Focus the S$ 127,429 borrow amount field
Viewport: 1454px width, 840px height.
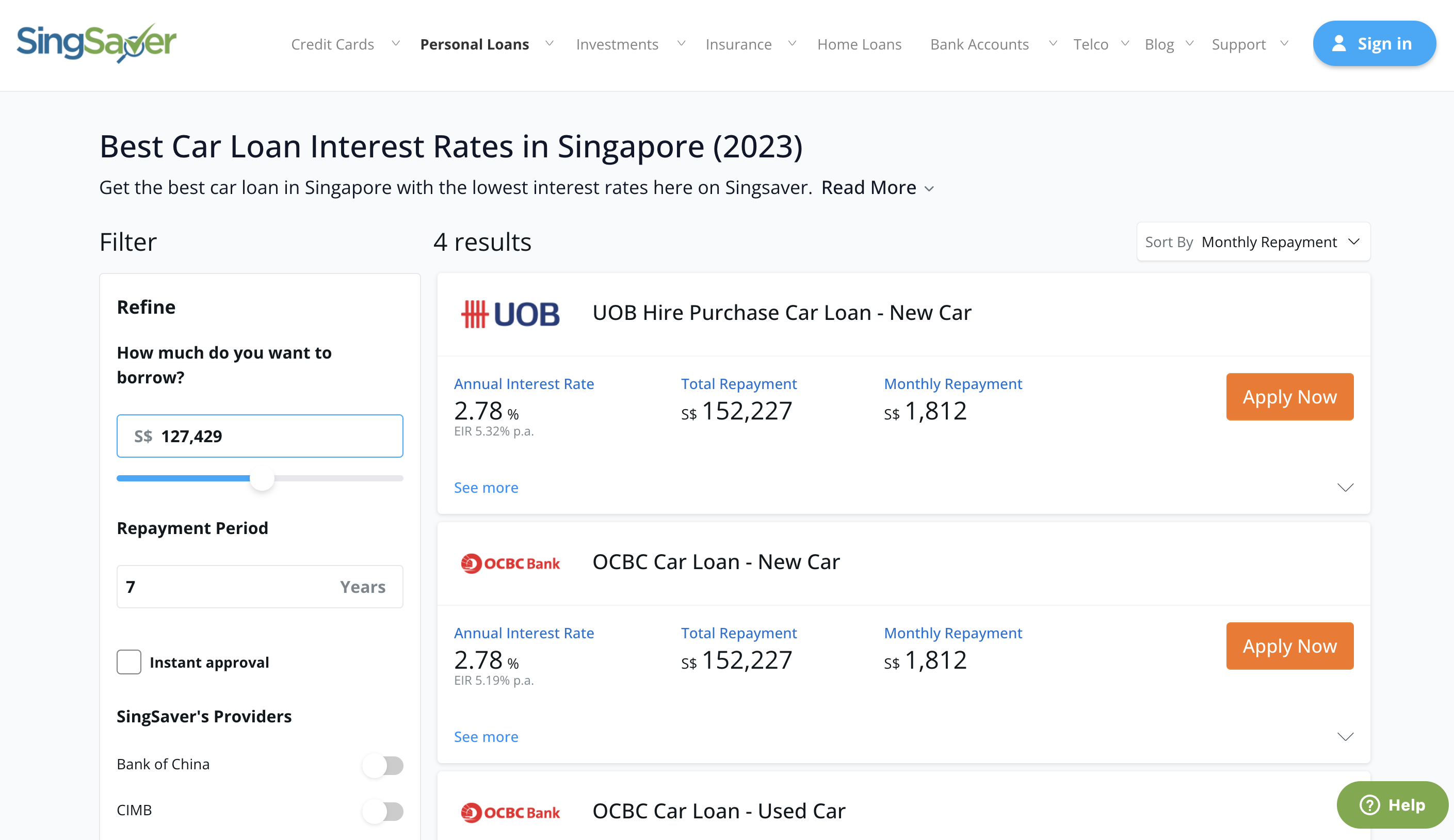click(260, 435)
